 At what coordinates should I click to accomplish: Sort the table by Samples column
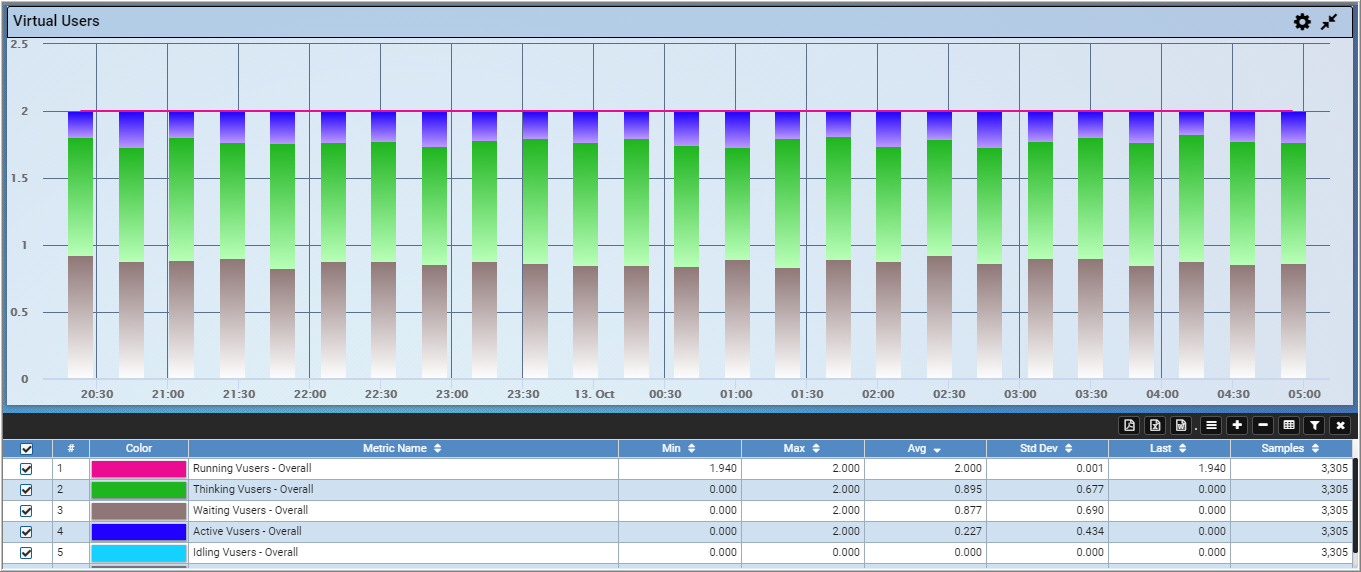coord(1290,448)
